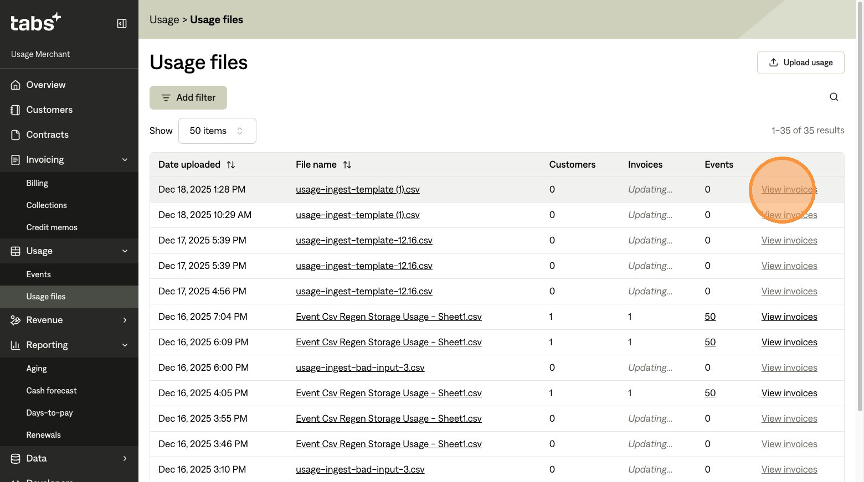This screenshot has width=864, height=482.
Task: Click the Upload usage button
Action: [x=800, y=62]
